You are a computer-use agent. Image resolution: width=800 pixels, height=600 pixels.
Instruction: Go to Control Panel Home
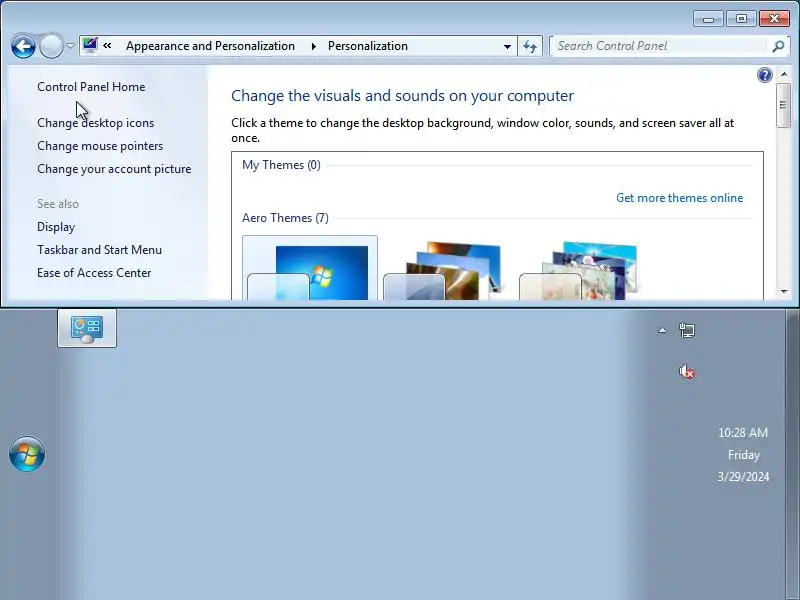91,87
